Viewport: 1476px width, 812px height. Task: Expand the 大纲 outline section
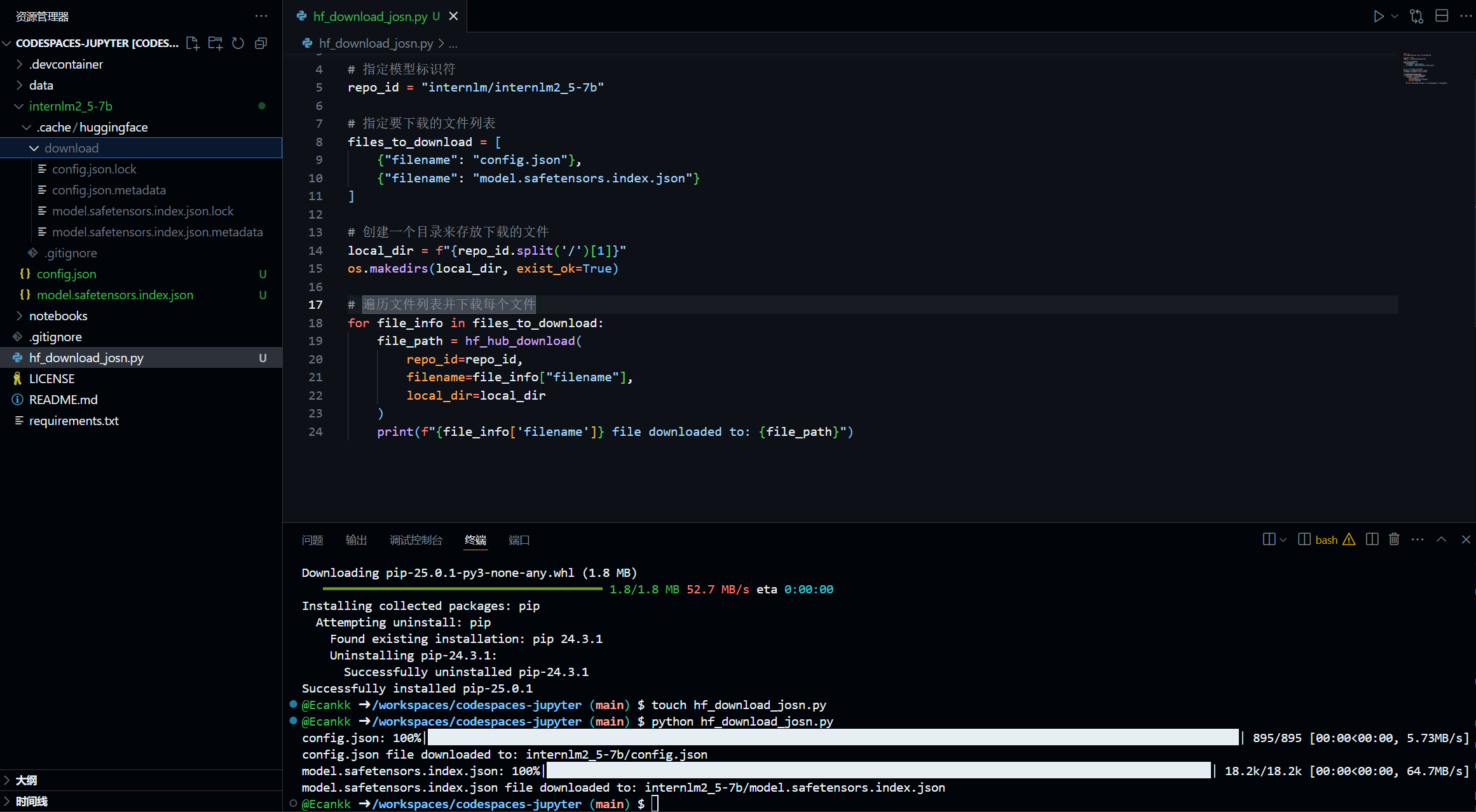[x=141, y=780]
